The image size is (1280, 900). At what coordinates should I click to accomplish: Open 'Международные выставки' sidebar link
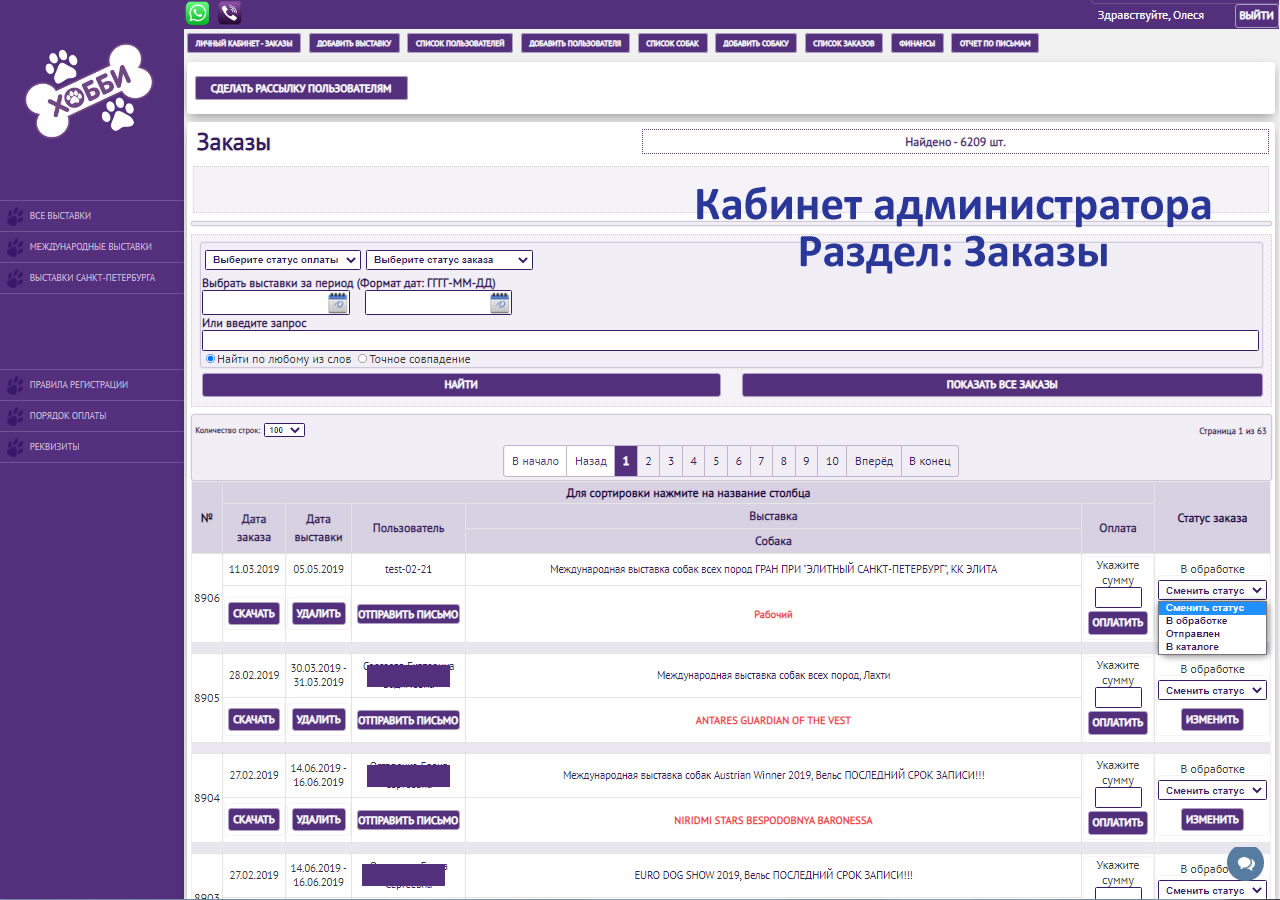click(x=91, y=247)
